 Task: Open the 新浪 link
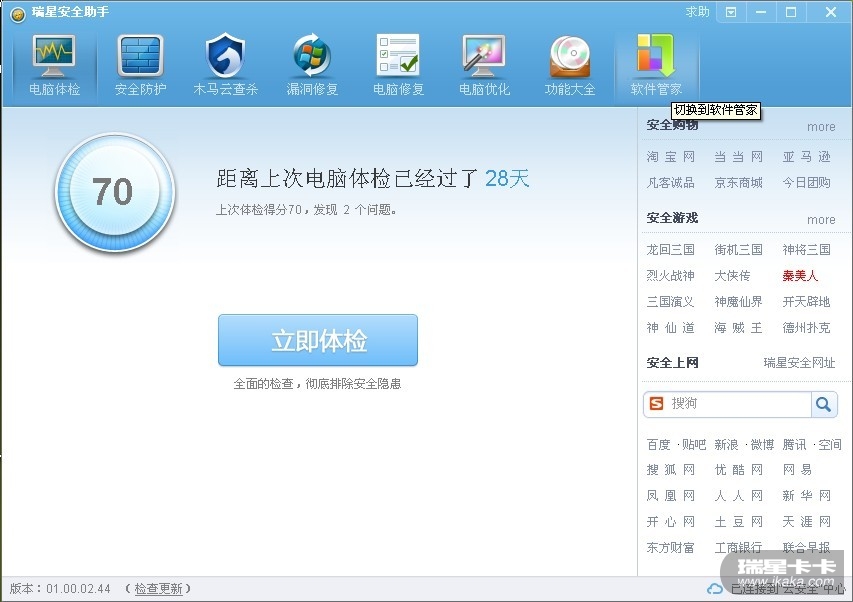[x=726, y=445]
